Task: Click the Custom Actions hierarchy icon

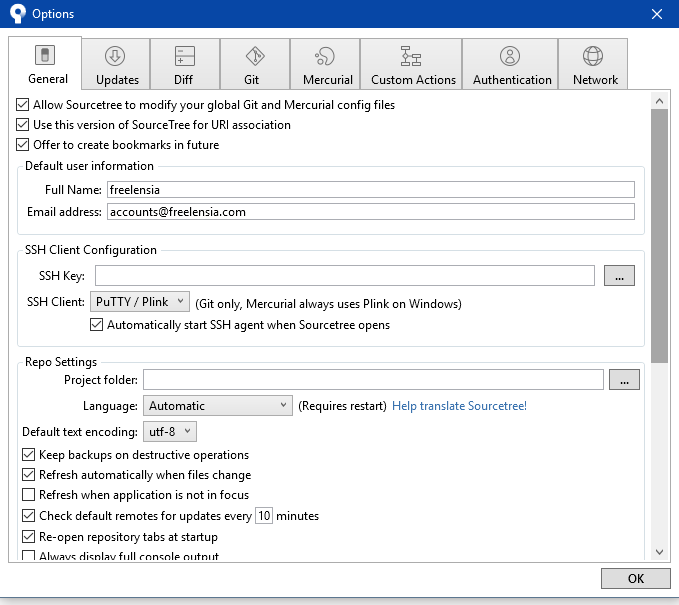Action: [411, 56]
